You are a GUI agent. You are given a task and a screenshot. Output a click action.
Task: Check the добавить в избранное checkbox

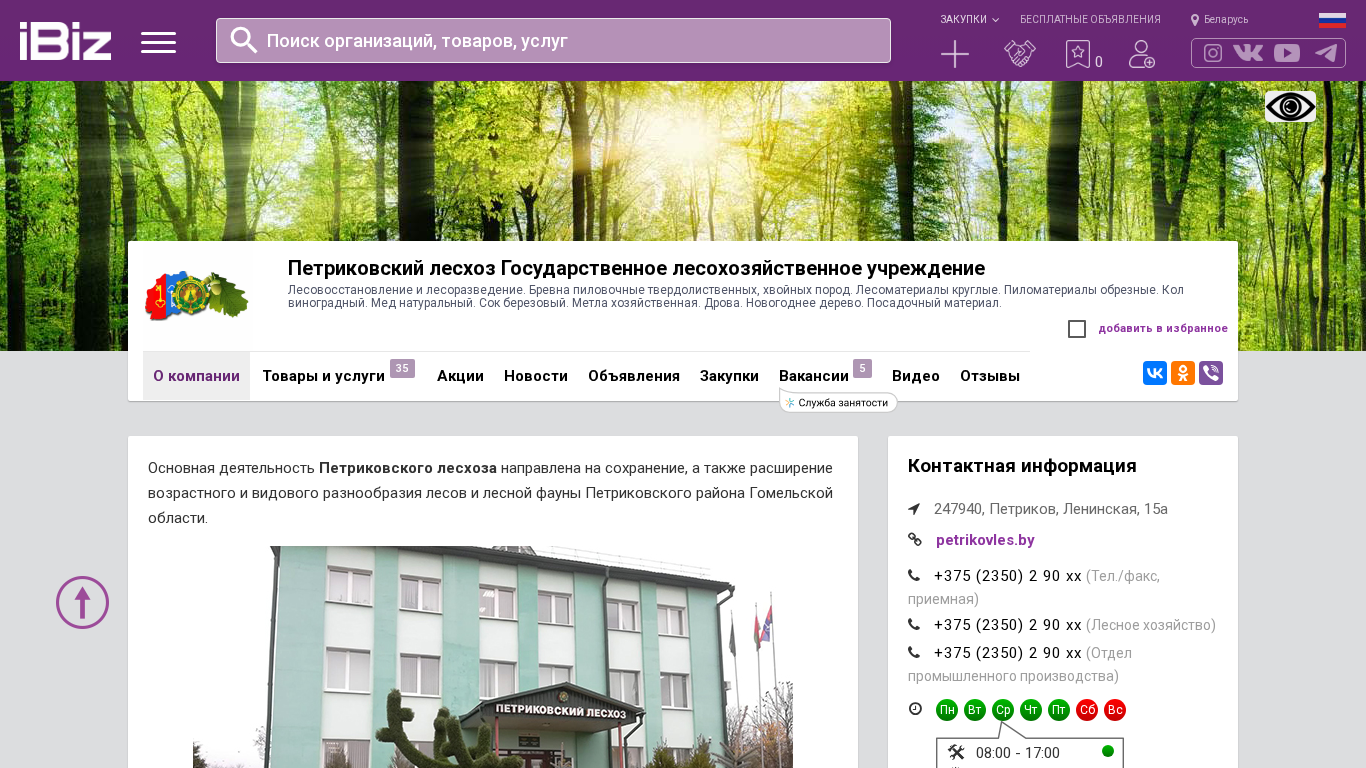pyautogui.click(x=1077, y=329)
